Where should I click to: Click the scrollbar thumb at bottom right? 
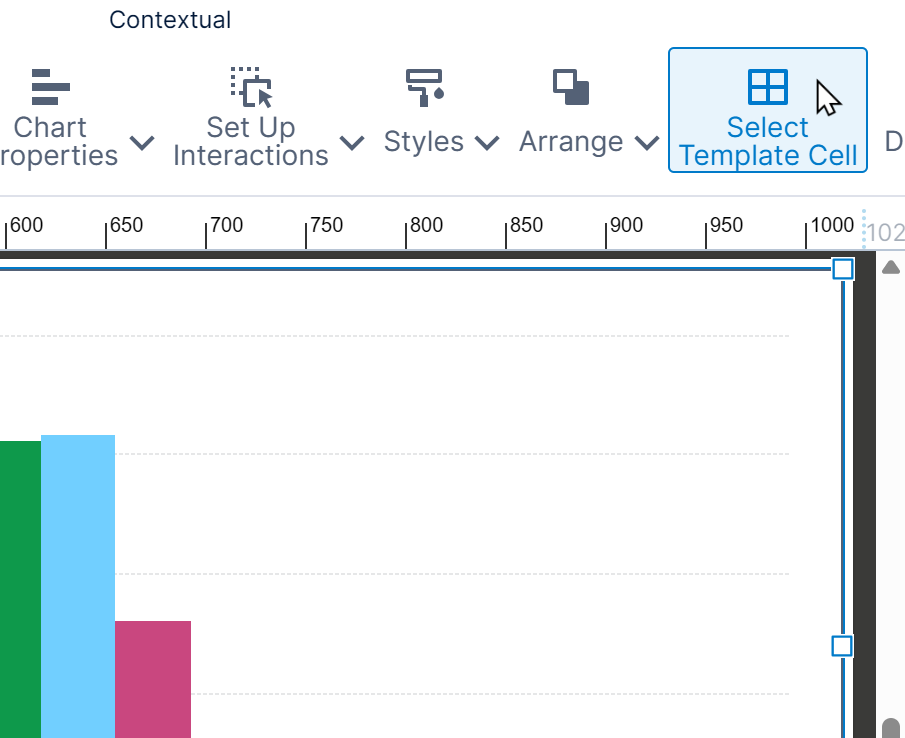click(x=891, y=723)
